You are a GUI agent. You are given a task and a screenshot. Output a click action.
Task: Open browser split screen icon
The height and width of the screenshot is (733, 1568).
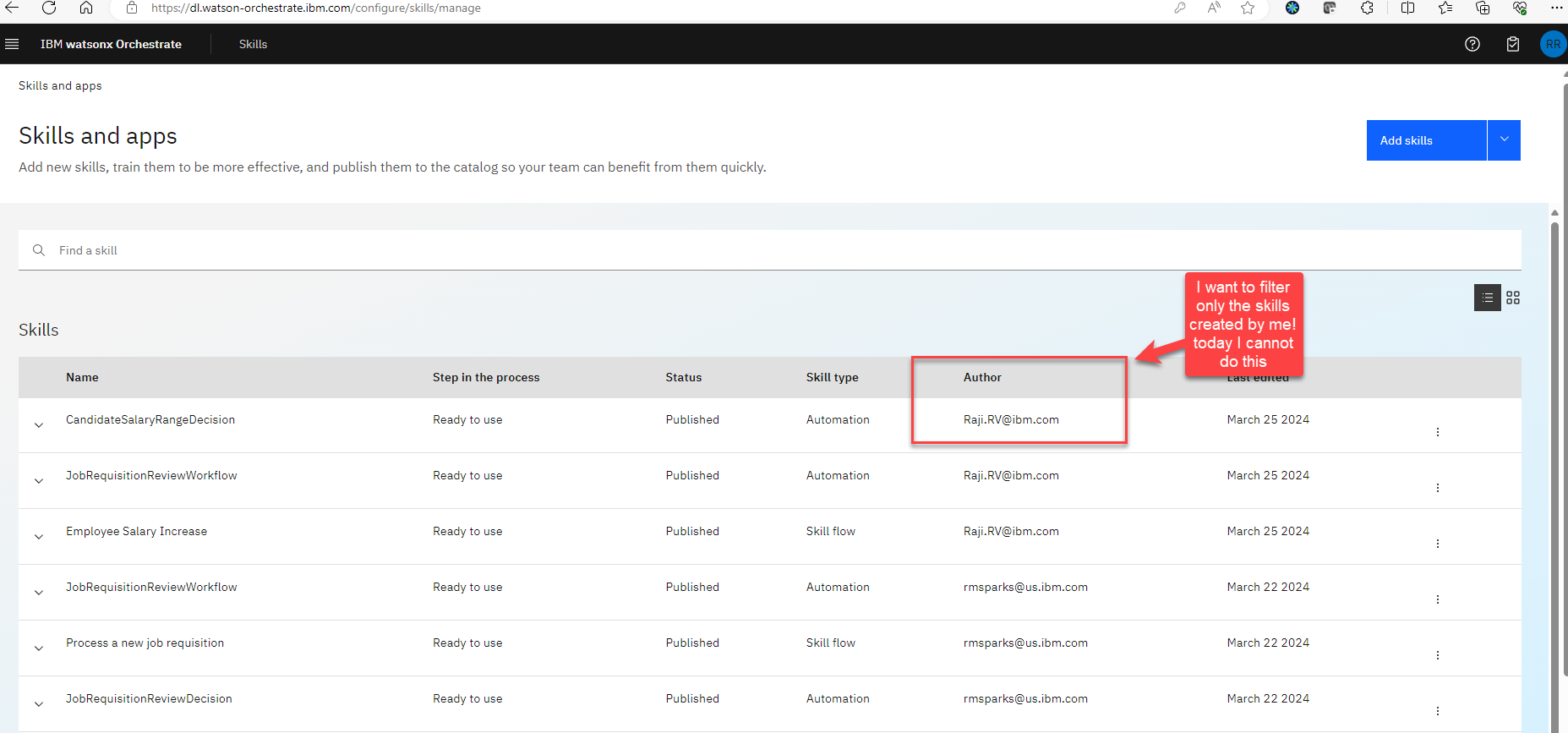1407,8
